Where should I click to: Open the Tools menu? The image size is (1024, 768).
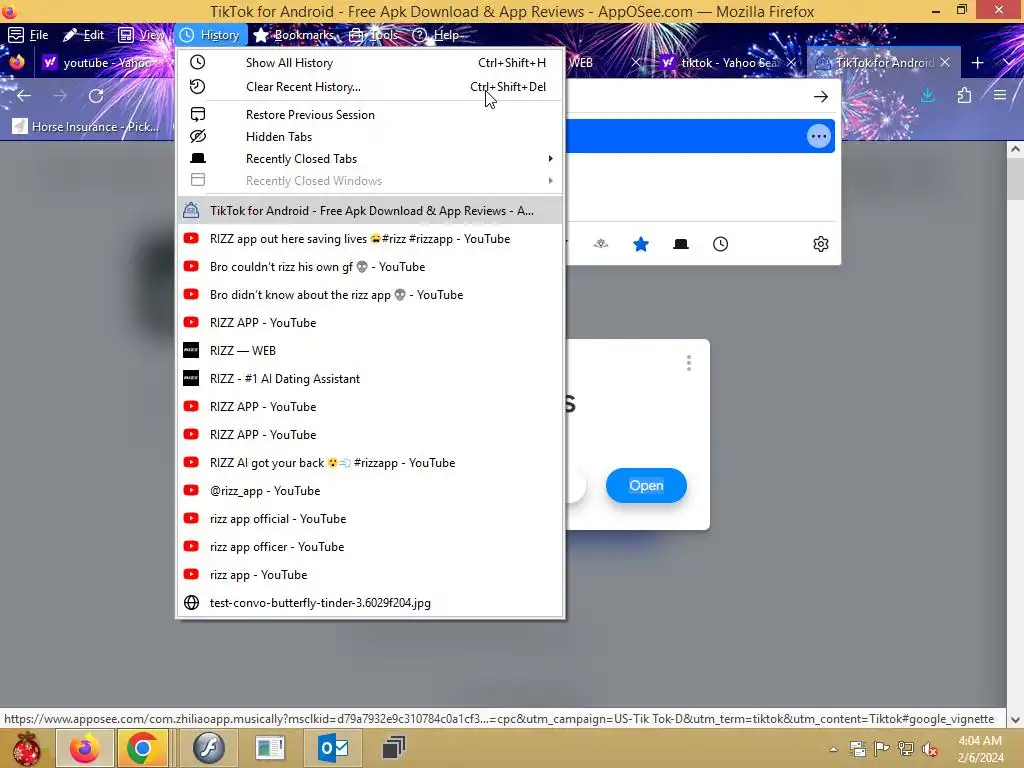coord(374,35)
